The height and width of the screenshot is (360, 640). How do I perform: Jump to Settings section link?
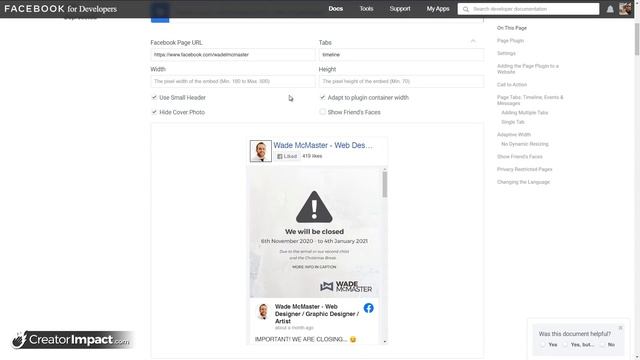coord(506,53)
